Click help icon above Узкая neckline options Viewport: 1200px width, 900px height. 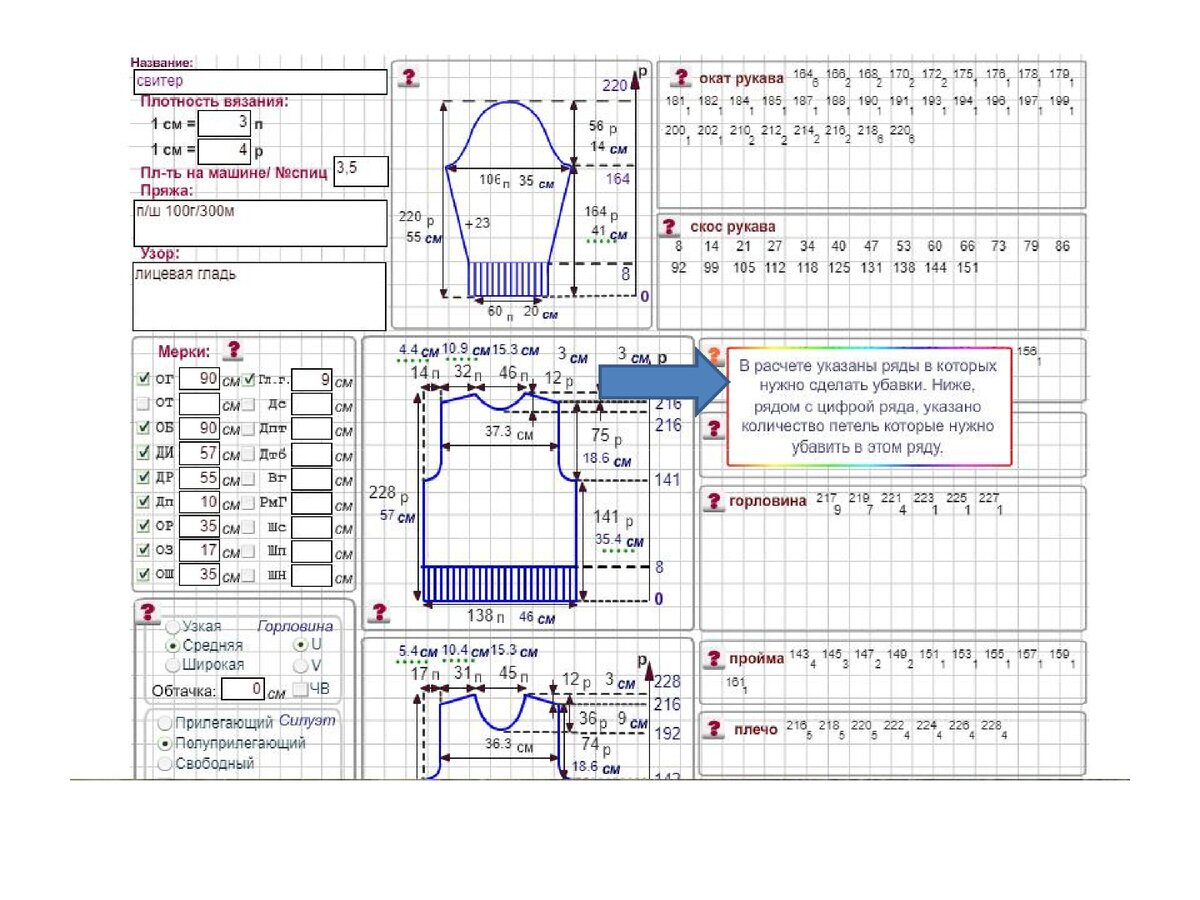148,611
